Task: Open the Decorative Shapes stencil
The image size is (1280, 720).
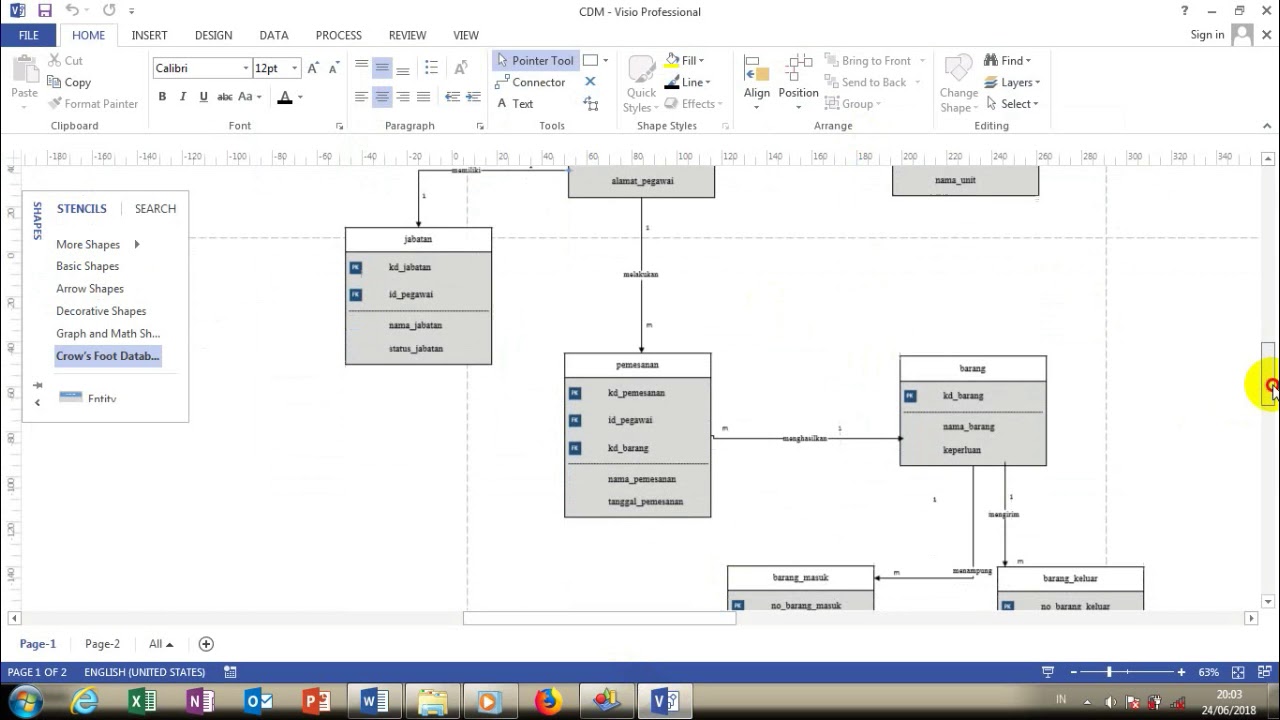Action: 101,311
